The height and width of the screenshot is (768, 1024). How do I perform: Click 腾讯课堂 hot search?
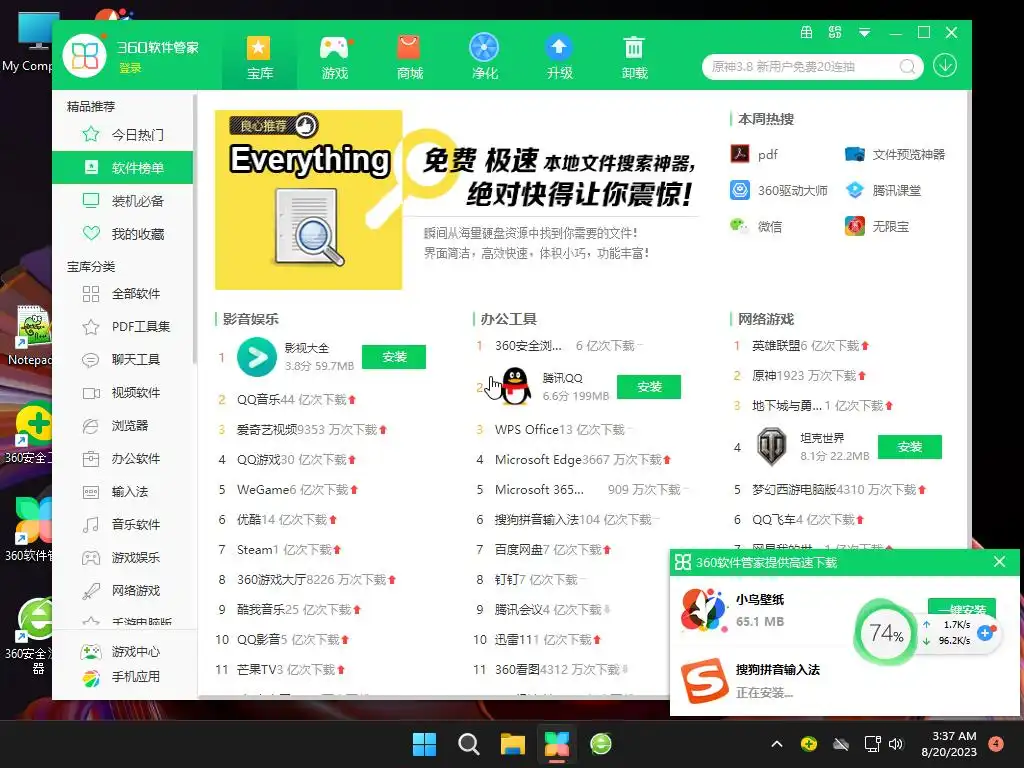coord(882,190)
